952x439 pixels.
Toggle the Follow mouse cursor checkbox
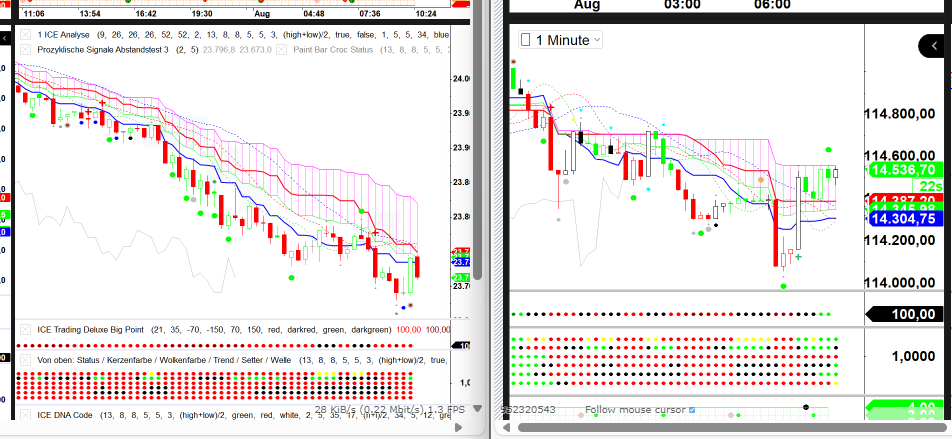pos(692,410)
